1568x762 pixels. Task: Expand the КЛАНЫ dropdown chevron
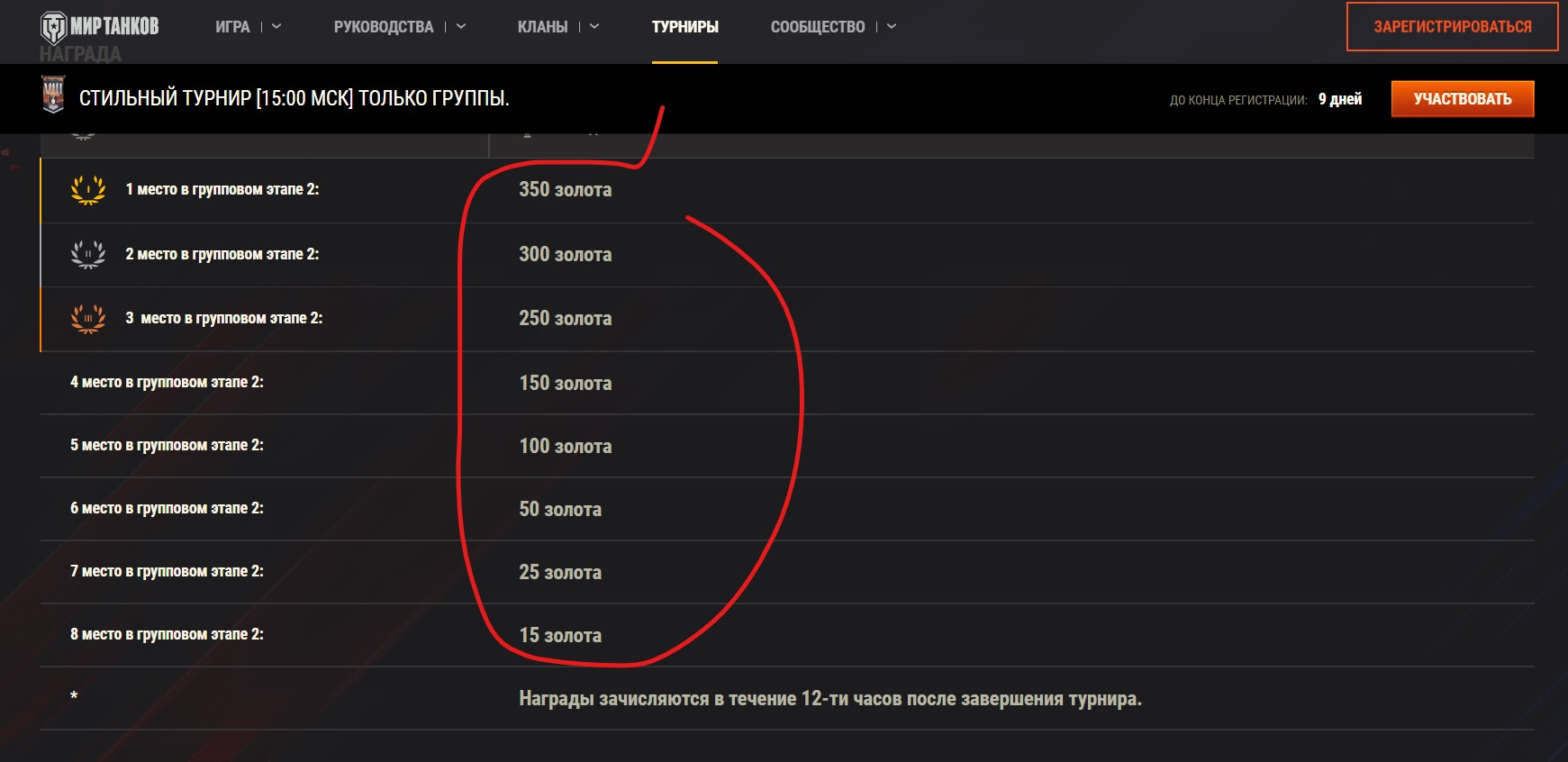click(594, 27)
